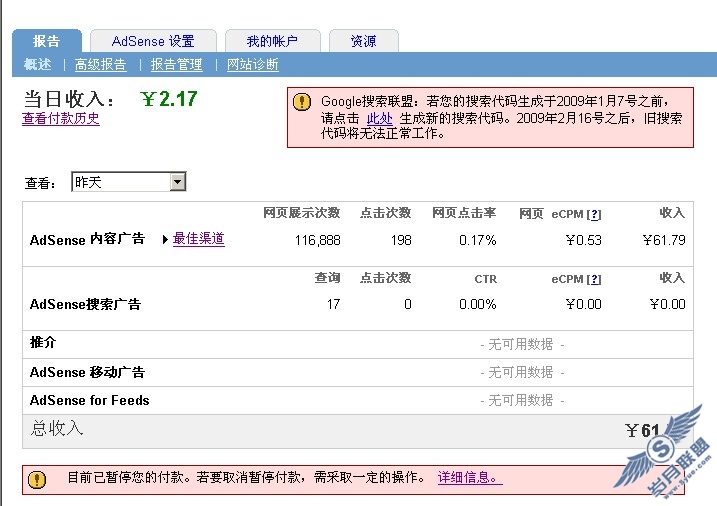
Task: Open 高级报告 in the sub-navigation
Action: point(100,65)
